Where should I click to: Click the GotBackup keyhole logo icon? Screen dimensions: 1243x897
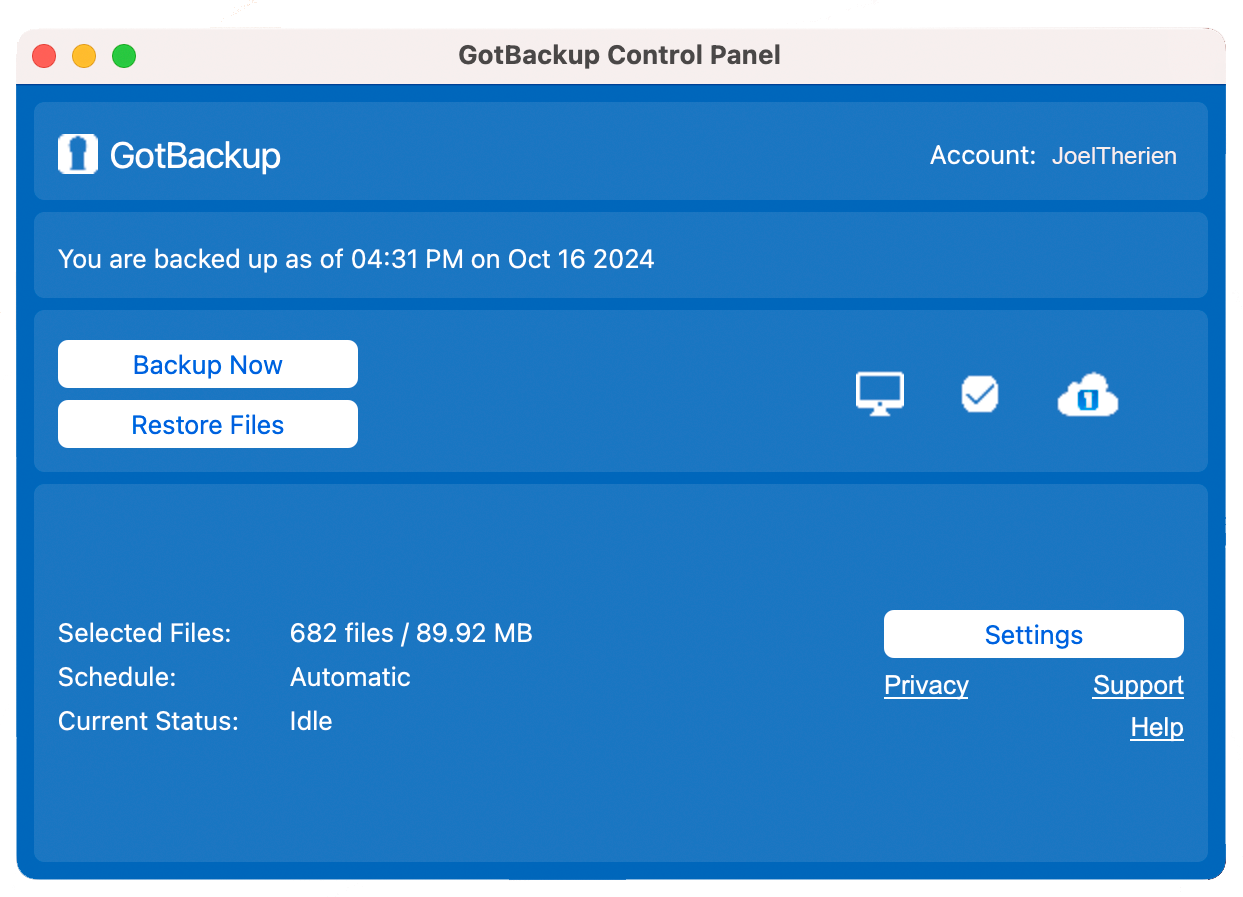pyautogui.click(x=78, y=155)
